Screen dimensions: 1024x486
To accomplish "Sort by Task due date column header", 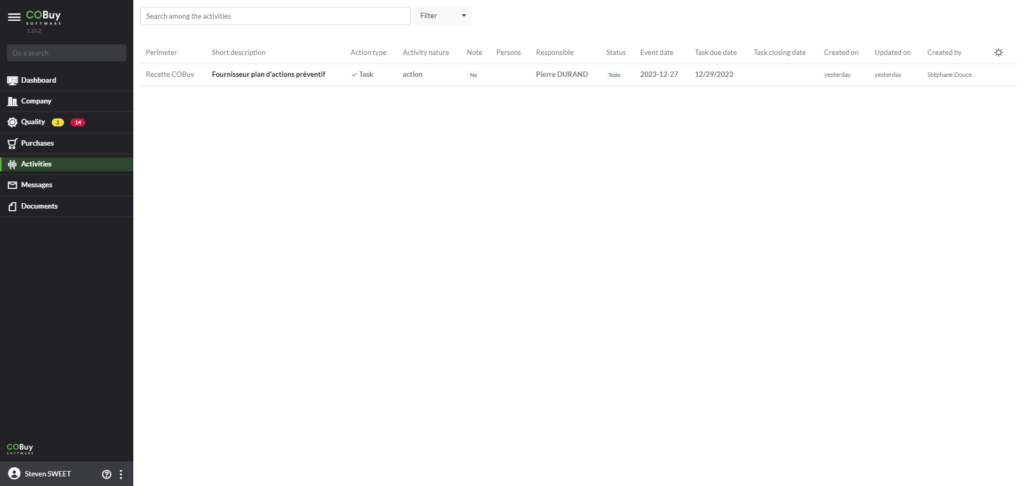I will coord(715,52).
